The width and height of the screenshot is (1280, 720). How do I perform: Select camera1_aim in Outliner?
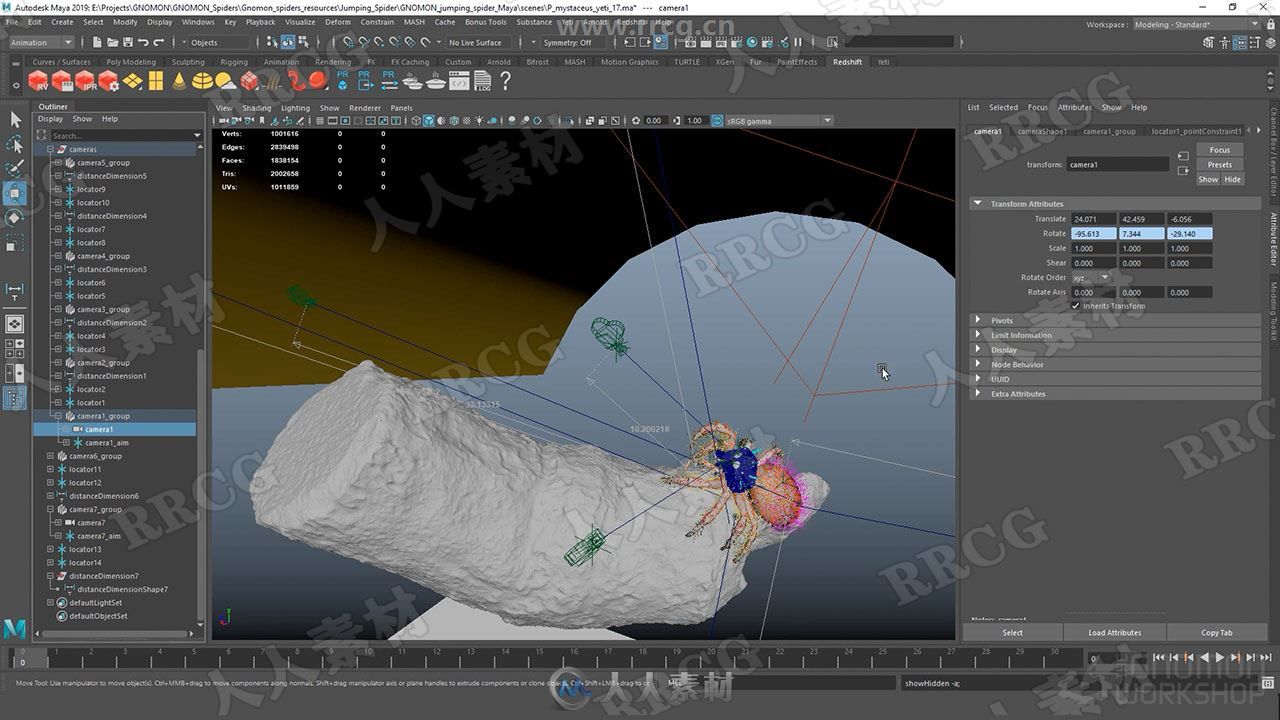(106, 443)
